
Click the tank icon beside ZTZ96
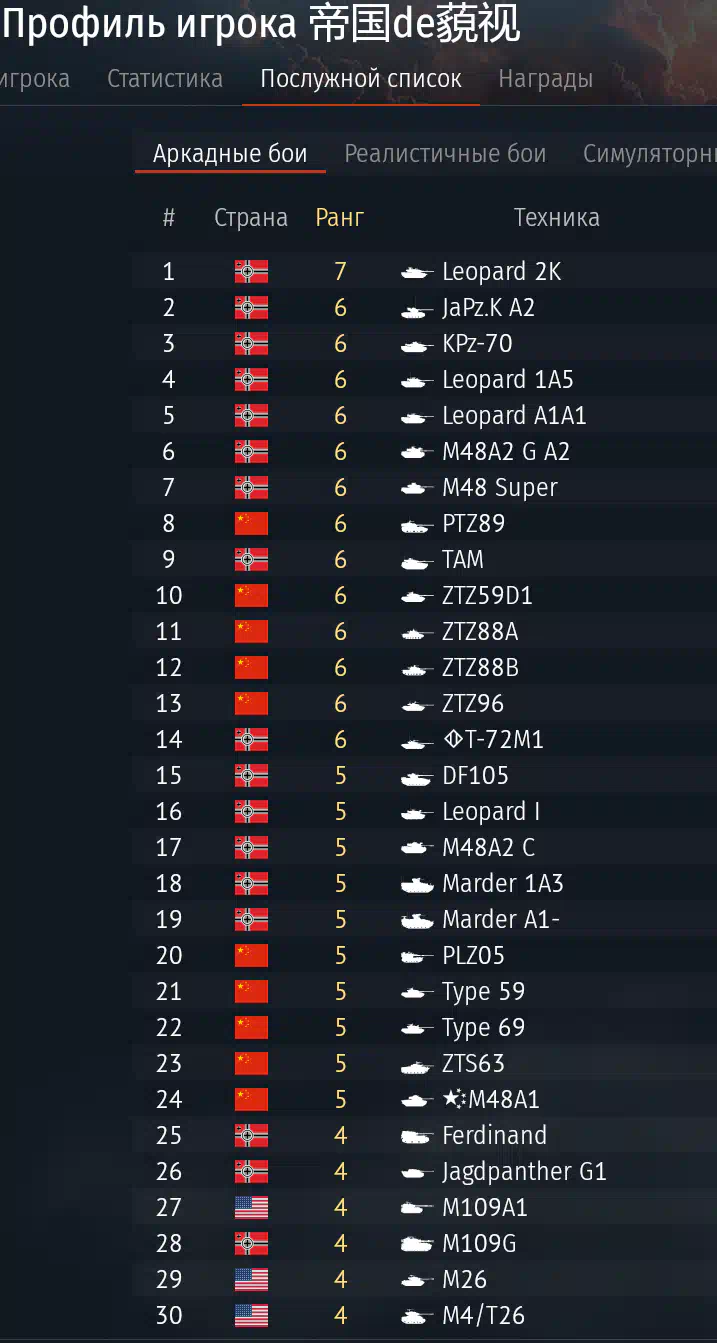(x=416, y=704)
